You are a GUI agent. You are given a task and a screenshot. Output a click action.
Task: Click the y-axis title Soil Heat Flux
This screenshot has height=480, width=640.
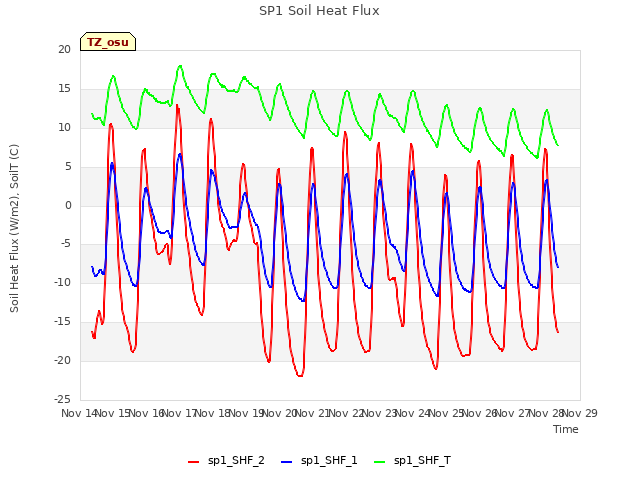(x=14, y=228)
